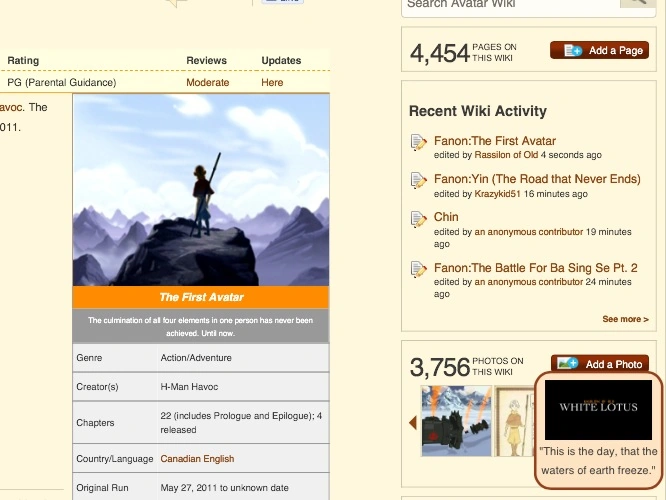
Task: Expand recent activity with See more
Action: (625, 319)
